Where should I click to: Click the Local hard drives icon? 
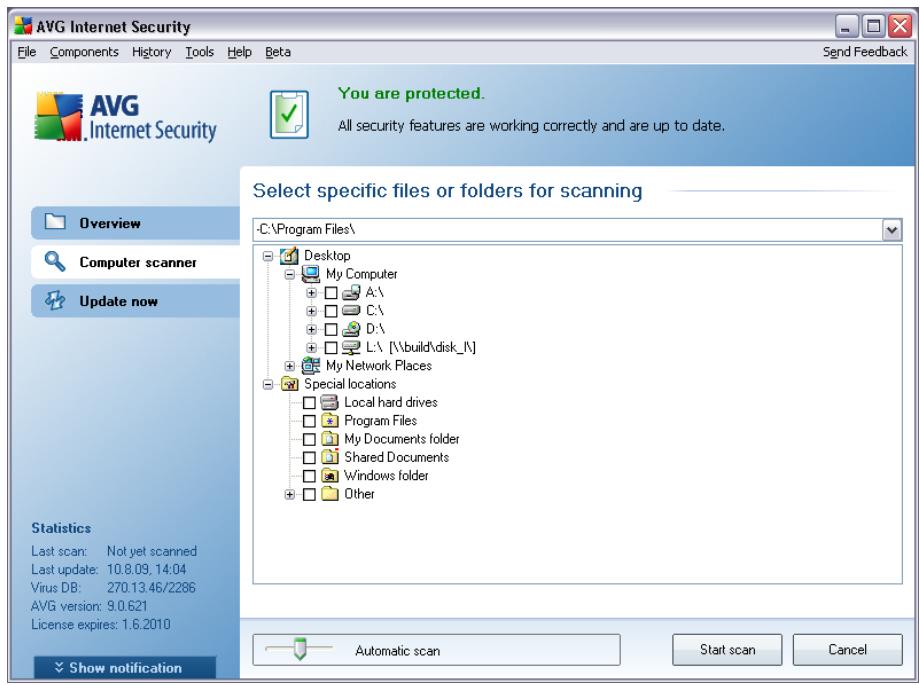pos(330,403)
